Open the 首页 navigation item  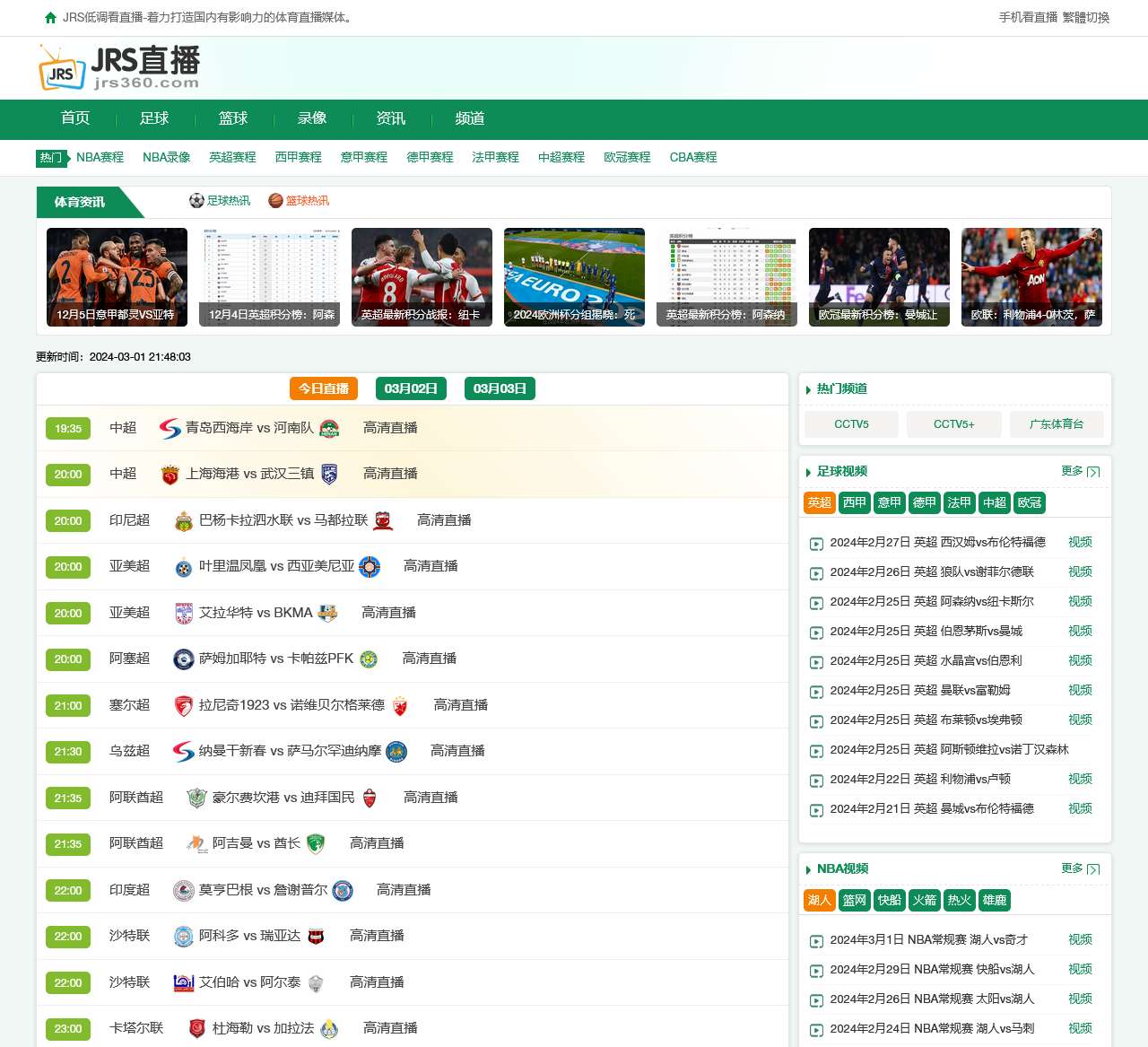(x=75, y=118)
